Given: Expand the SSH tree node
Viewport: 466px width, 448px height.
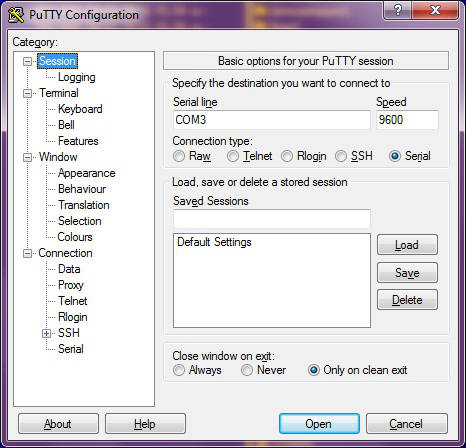Looking at the screenshot, I should pos(46,333).
